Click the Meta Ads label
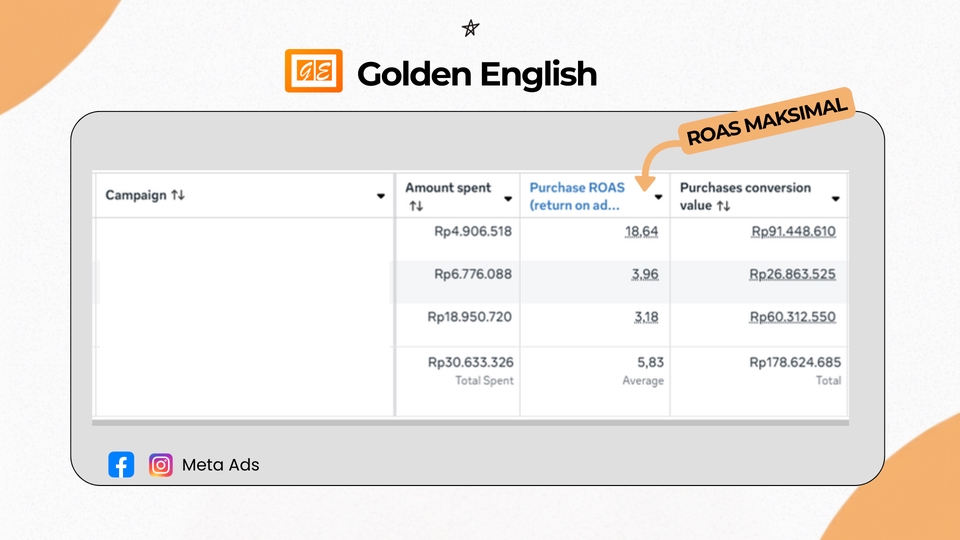960x540 pixels. (x=220, y=465)
